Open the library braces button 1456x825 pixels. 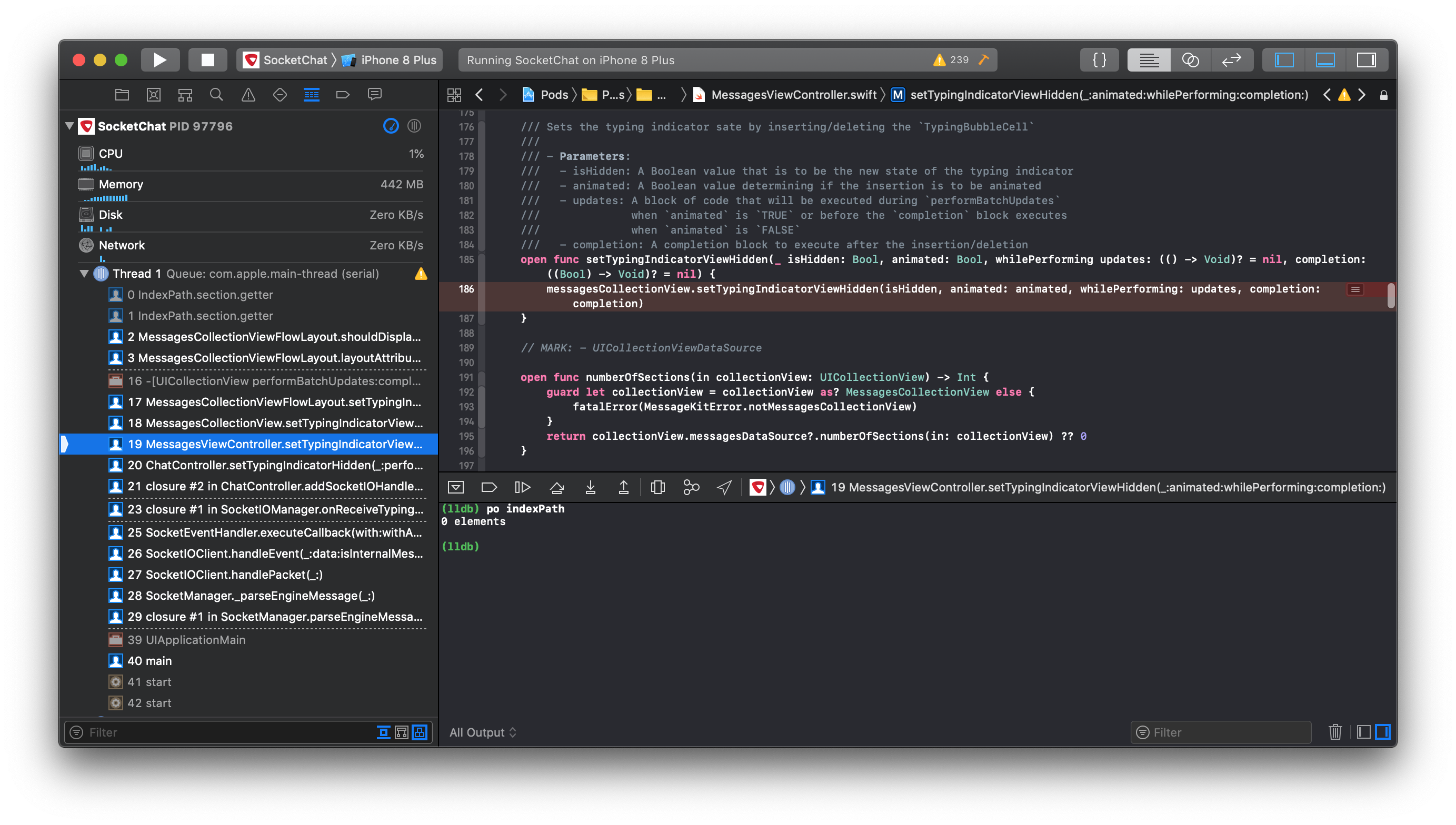tap(1100, 60)
